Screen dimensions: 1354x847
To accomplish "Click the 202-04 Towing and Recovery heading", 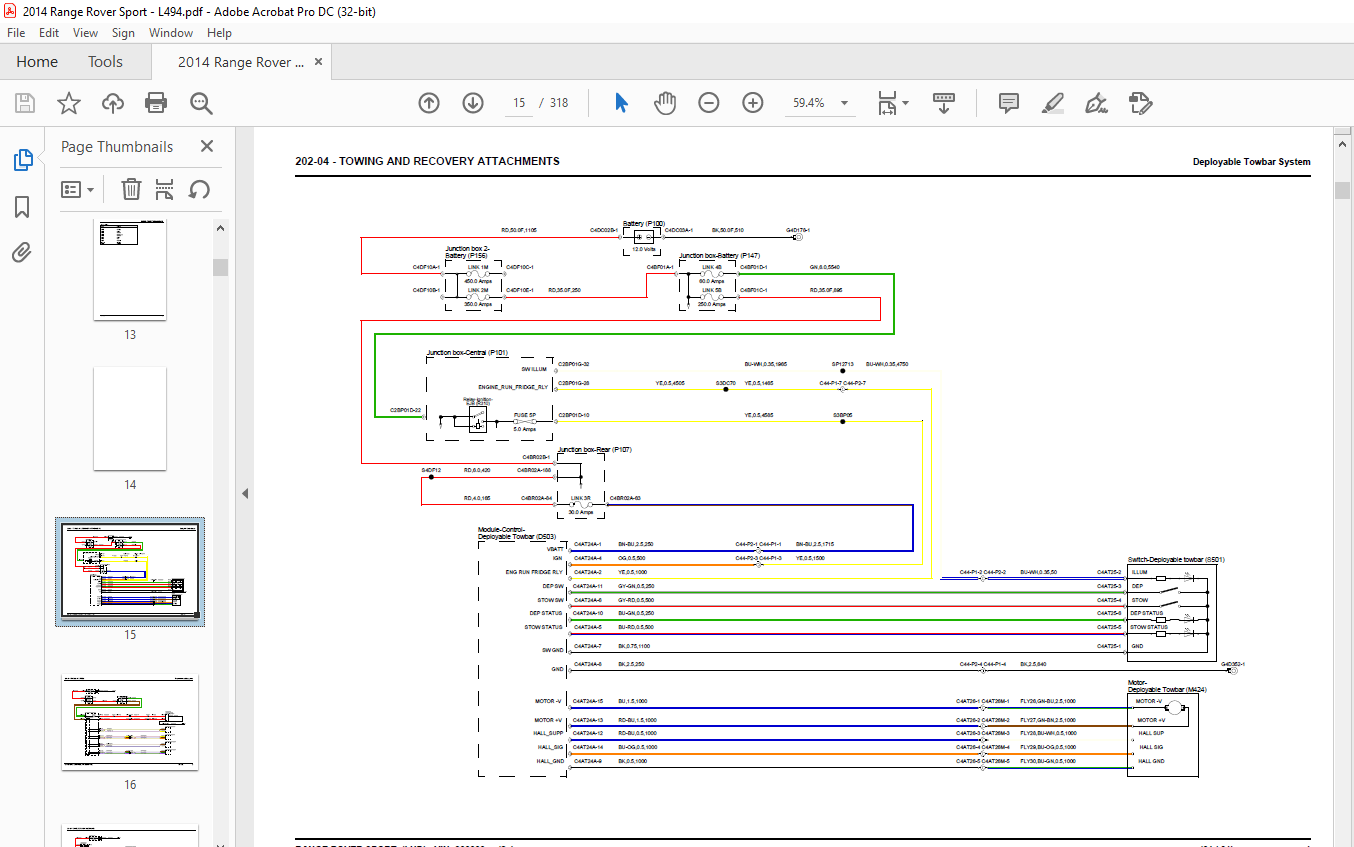I will tap(427, 161).
